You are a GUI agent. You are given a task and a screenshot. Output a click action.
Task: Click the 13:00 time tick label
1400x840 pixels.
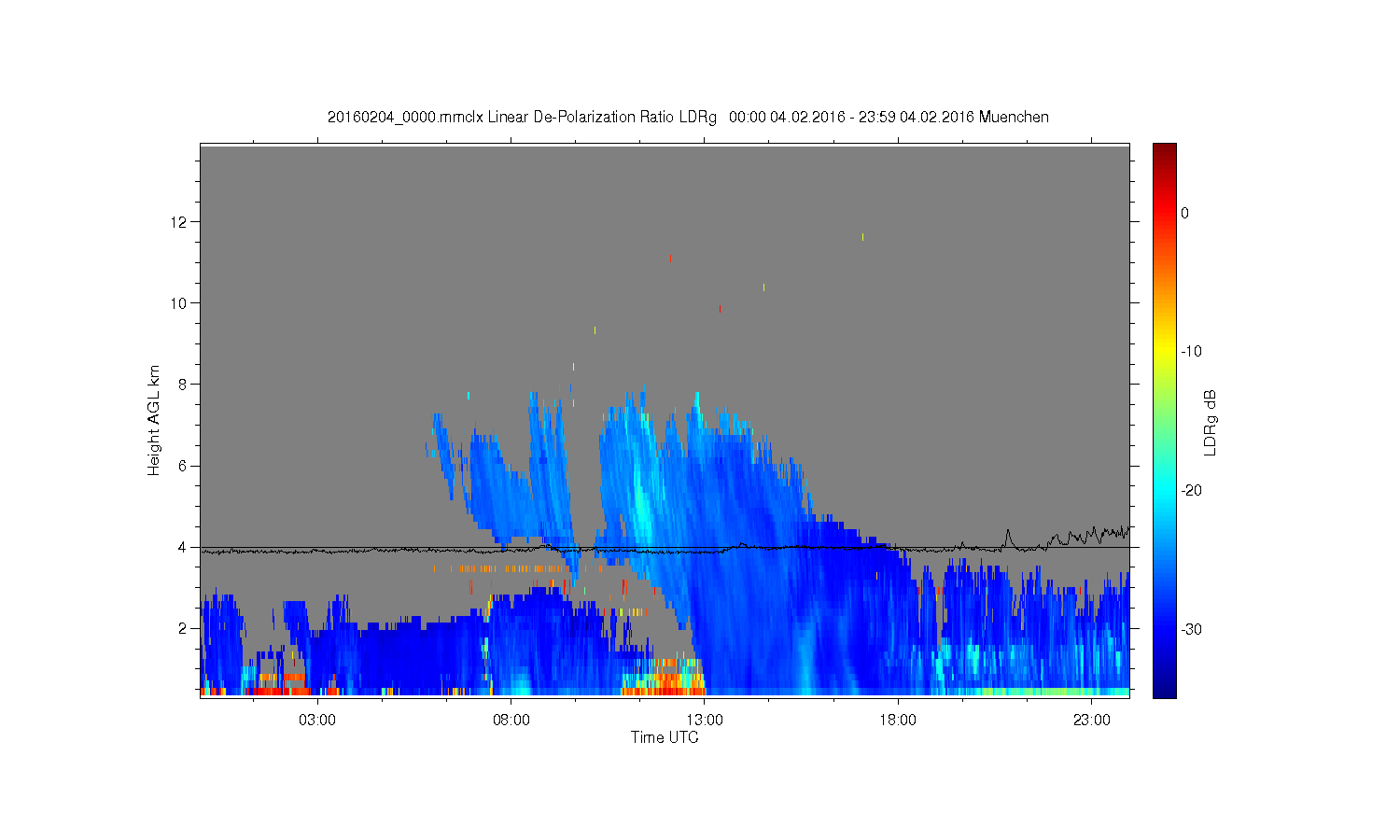click(x=705, y=721)
